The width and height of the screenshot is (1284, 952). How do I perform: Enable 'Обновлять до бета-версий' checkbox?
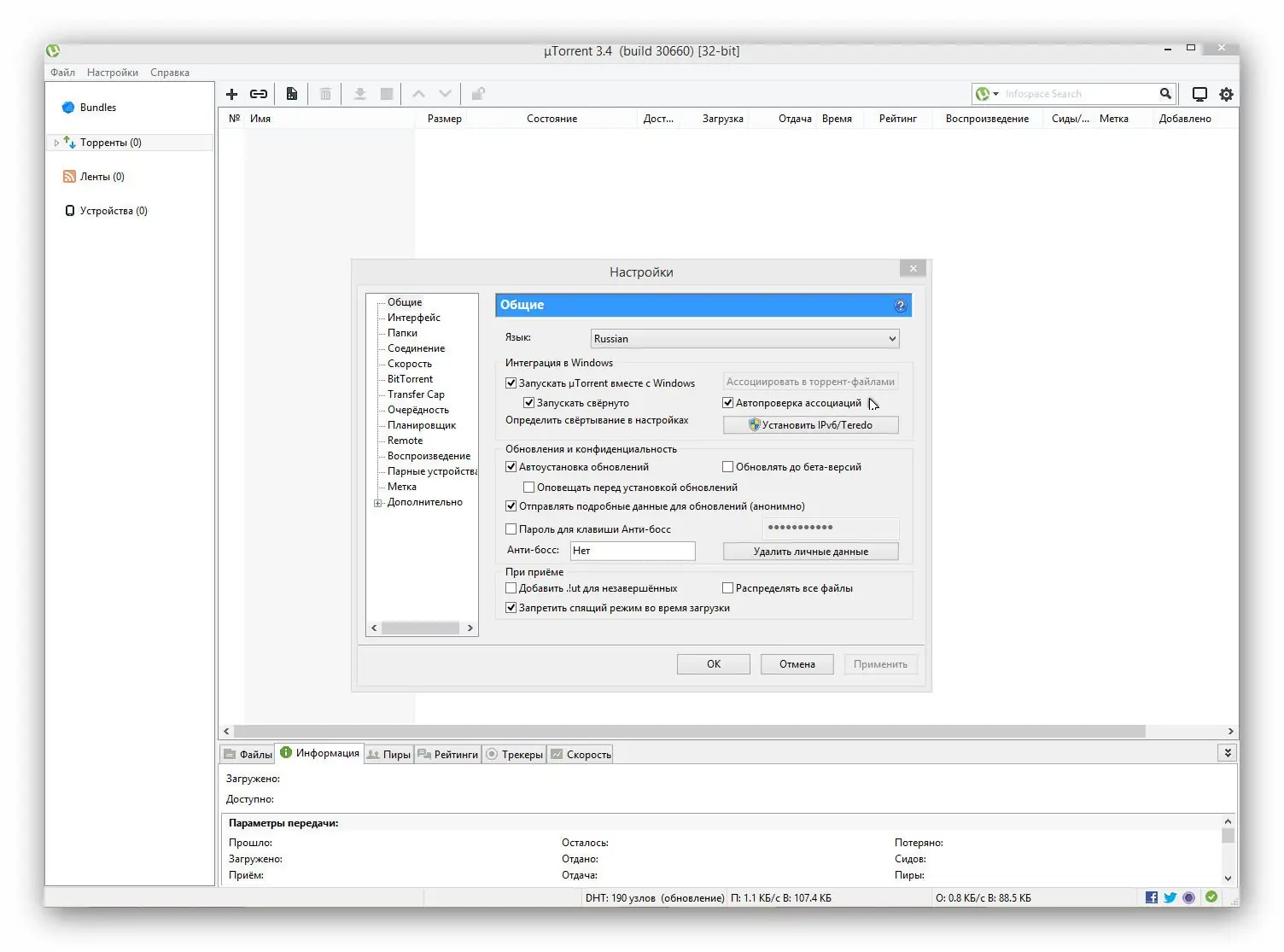(x=727, y=467)
